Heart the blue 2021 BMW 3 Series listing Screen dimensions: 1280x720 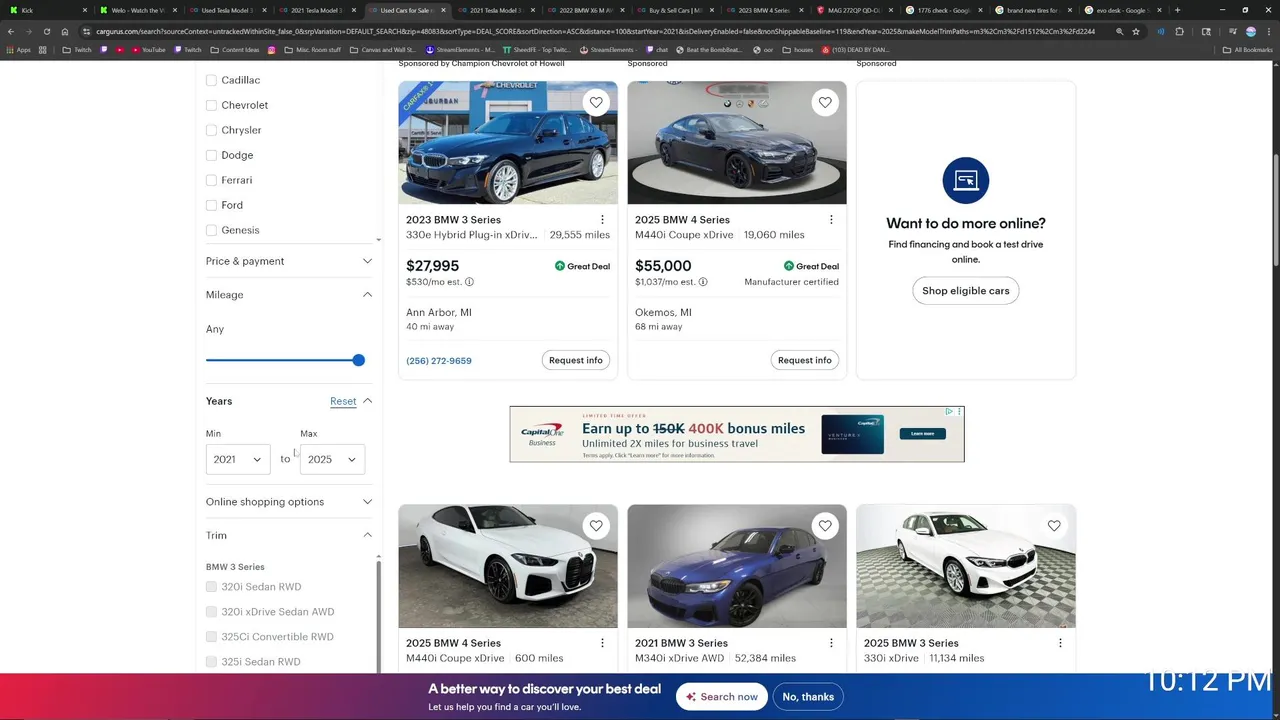825,525
